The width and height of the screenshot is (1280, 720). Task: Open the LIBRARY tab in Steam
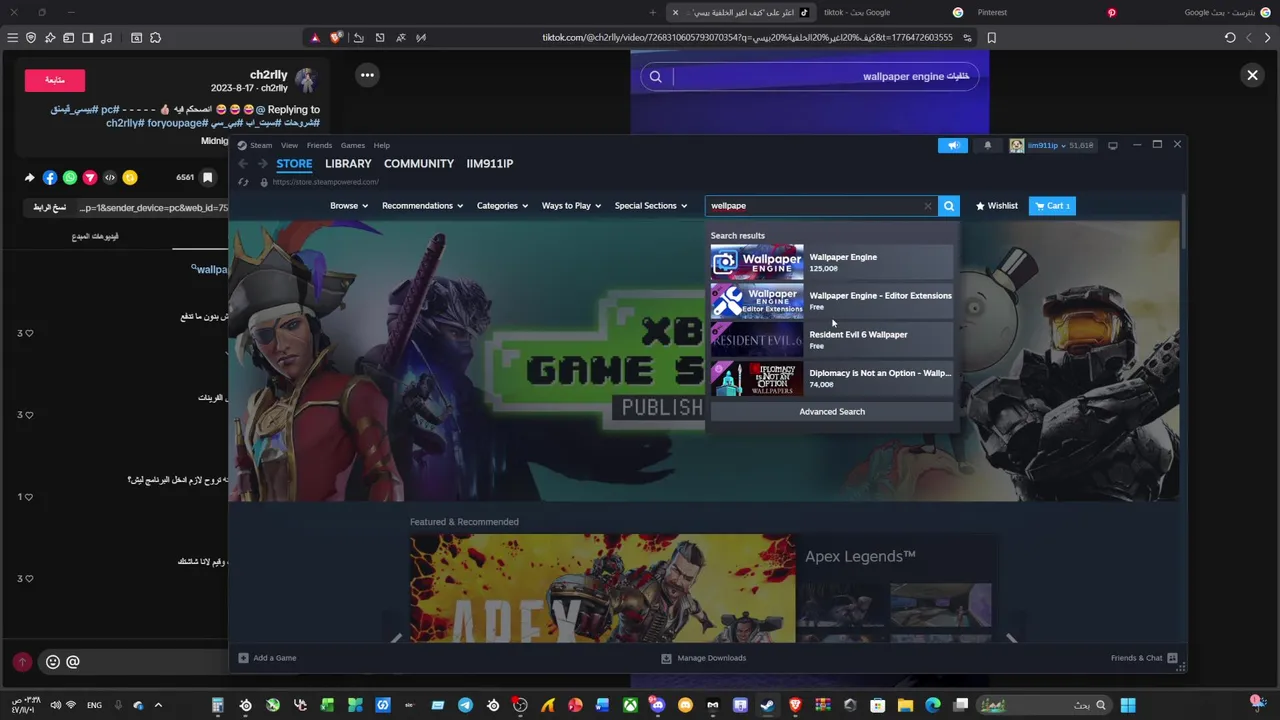348,164
